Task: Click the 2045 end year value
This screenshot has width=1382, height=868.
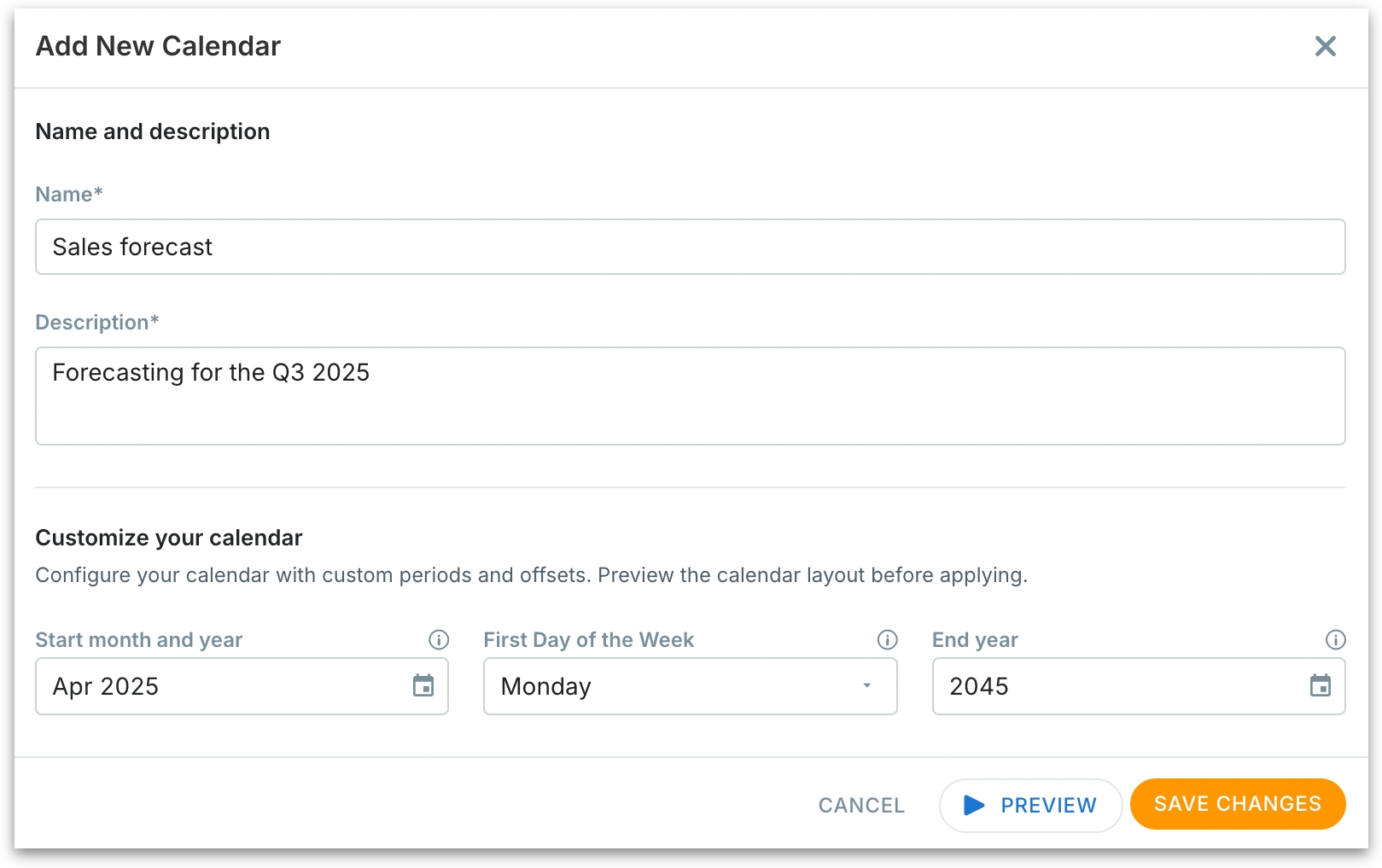Action: [979, 686]
